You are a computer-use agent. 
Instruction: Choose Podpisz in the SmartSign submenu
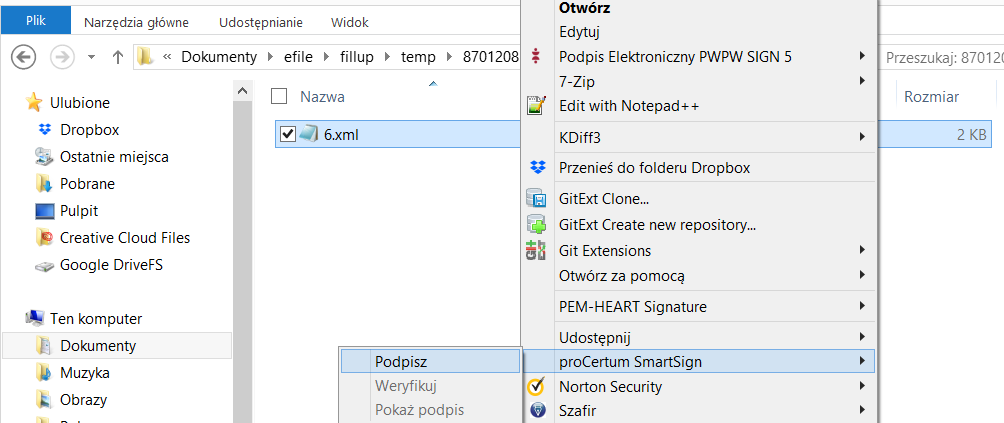coord(430,362)
